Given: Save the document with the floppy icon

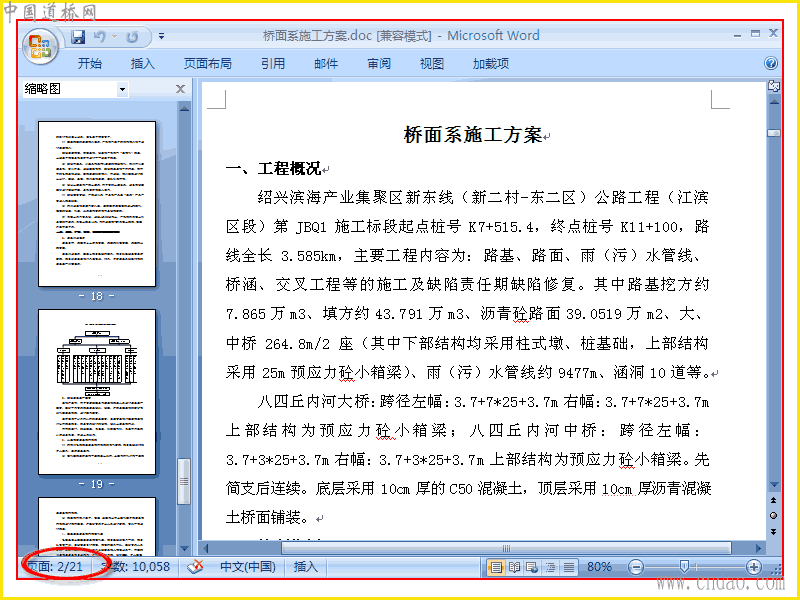Looking at the screenshot, I should 78,37.
